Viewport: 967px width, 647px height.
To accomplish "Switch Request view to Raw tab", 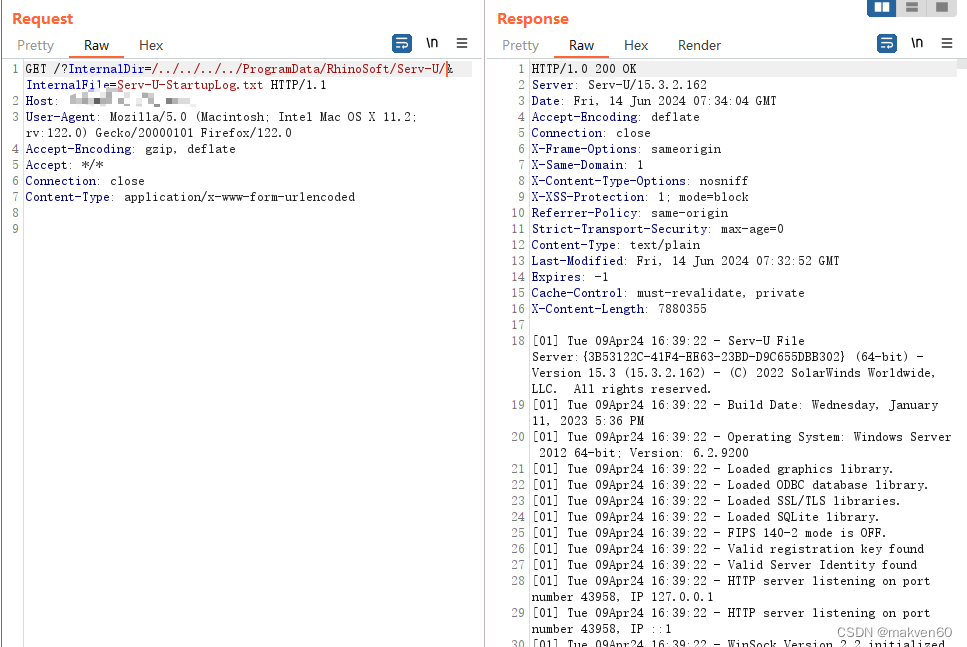I will (96, 45).
